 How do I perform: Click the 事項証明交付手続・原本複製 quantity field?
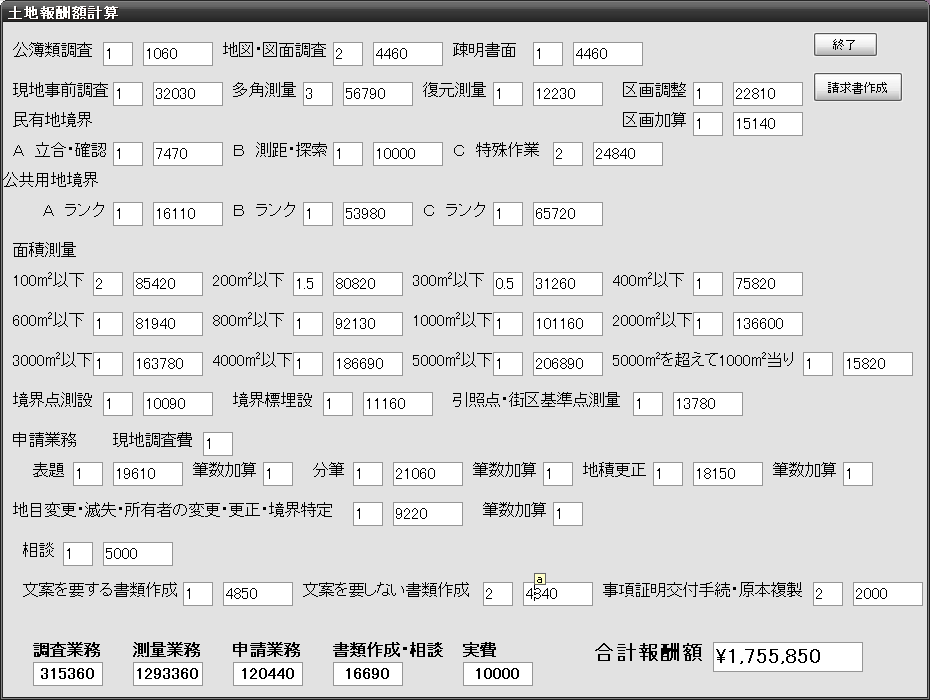[x=828, y=594]
